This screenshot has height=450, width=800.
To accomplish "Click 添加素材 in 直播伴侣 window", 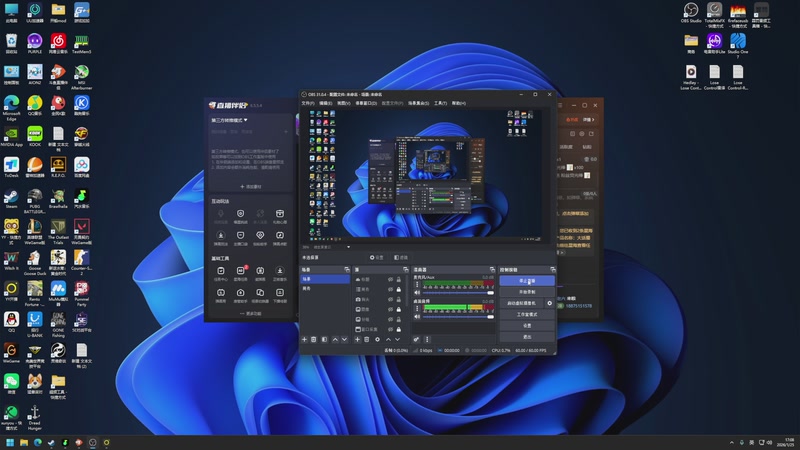I will coord(251,187).
